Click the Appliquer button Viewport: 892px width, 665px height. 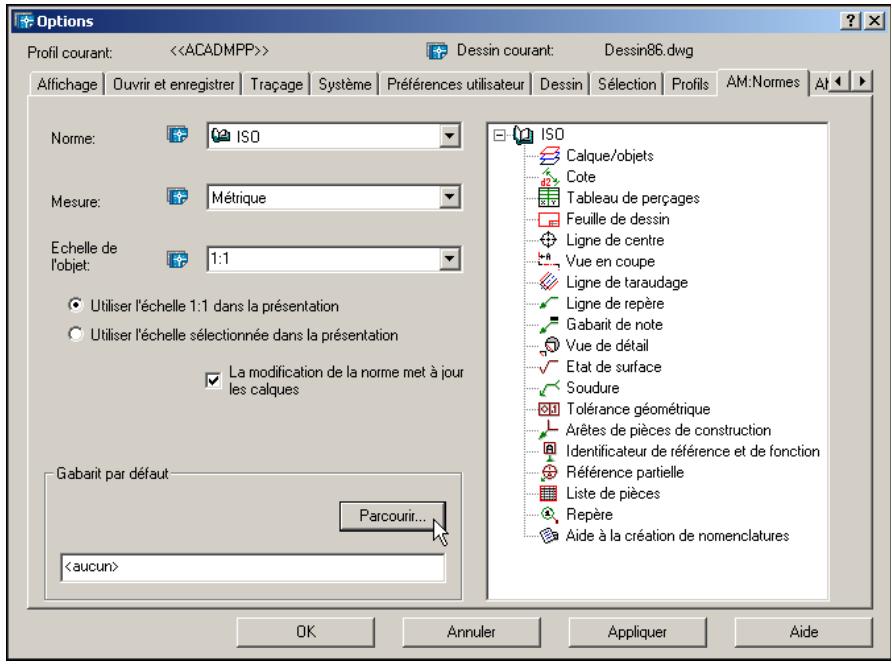(x=637, y=632)
